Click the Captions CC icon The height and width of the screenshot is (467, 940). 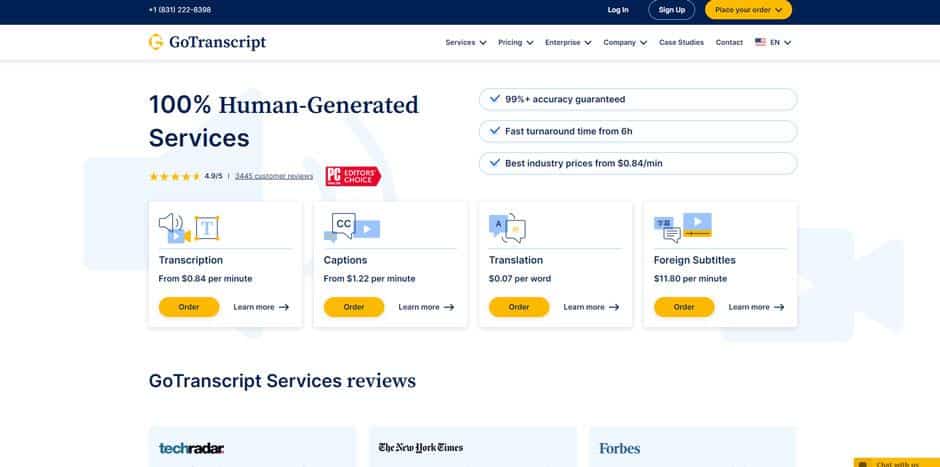pyautogui.click(x=352, y=228)
